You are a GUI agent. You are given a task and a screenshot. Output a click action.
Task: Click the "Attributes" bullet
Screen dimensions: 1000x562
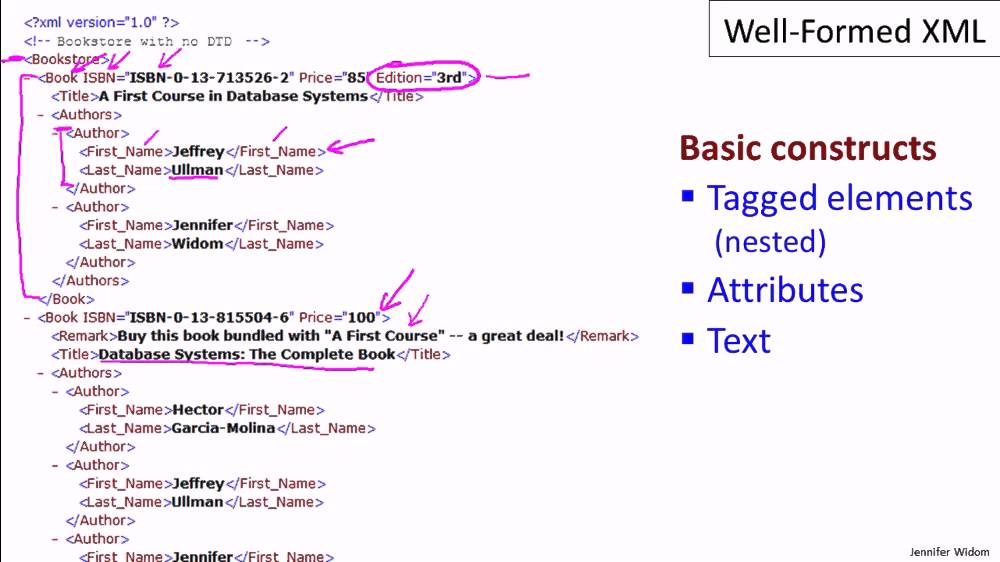[784, 290]
